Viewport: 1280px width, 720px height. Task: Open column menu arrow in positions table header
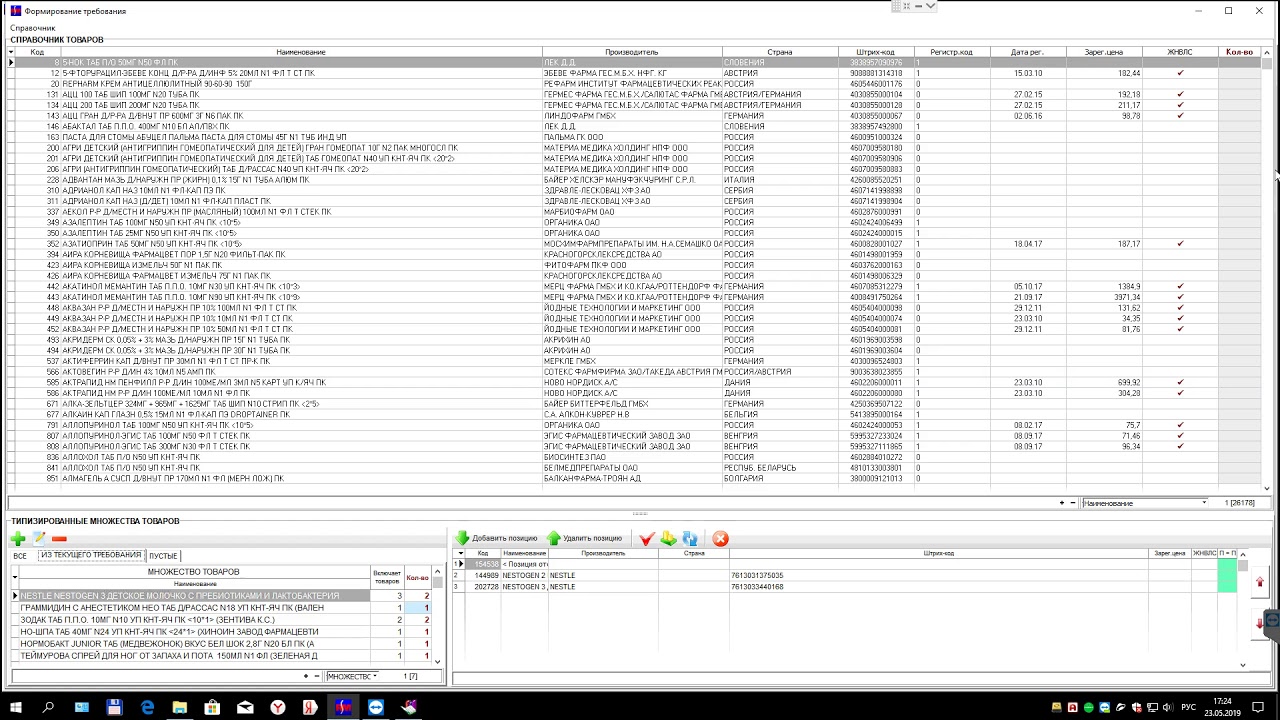[x=461, y=553]
